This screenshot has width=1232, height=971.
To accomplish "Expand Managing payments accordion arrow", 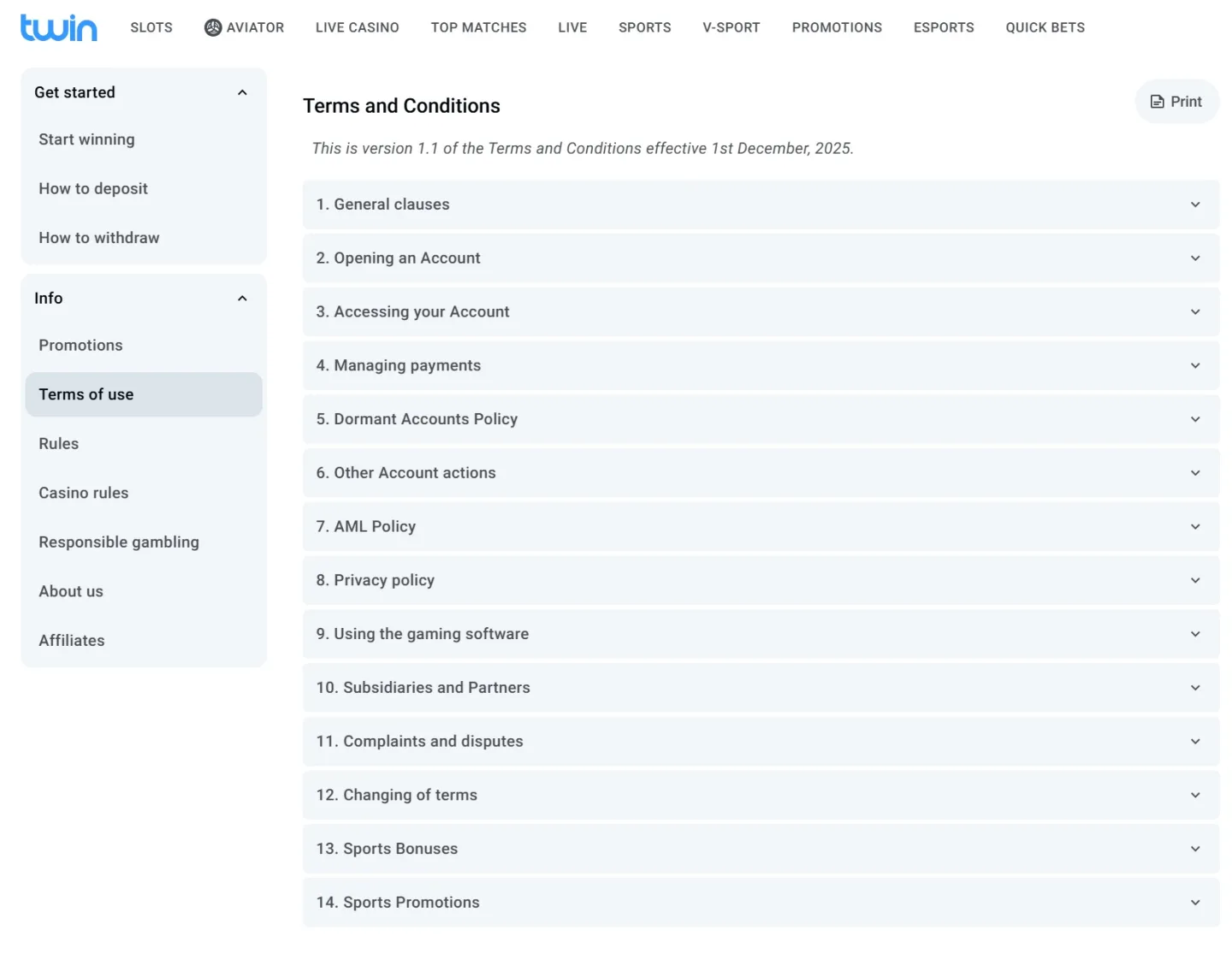I will pos(1194,366).
